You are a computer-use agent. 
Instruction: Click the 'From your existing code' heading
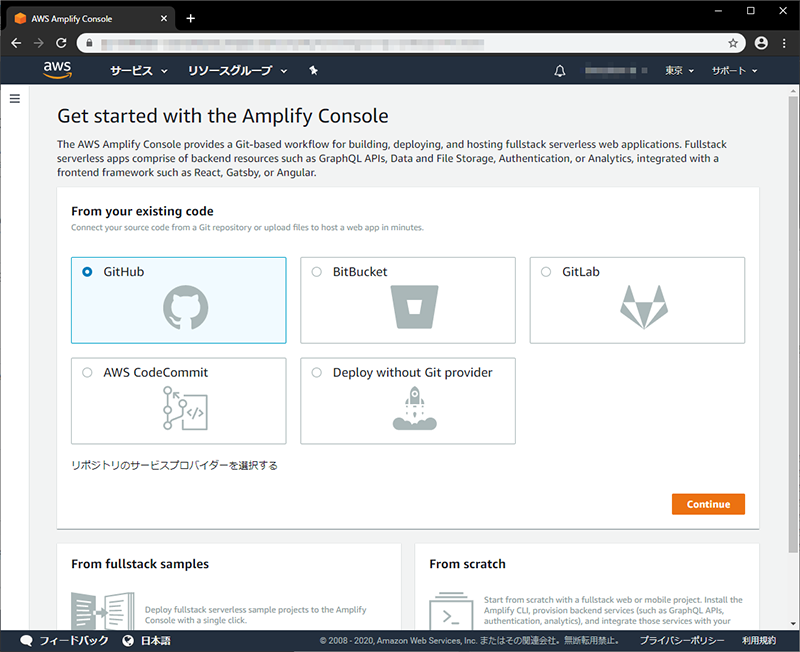coord(142,211)
